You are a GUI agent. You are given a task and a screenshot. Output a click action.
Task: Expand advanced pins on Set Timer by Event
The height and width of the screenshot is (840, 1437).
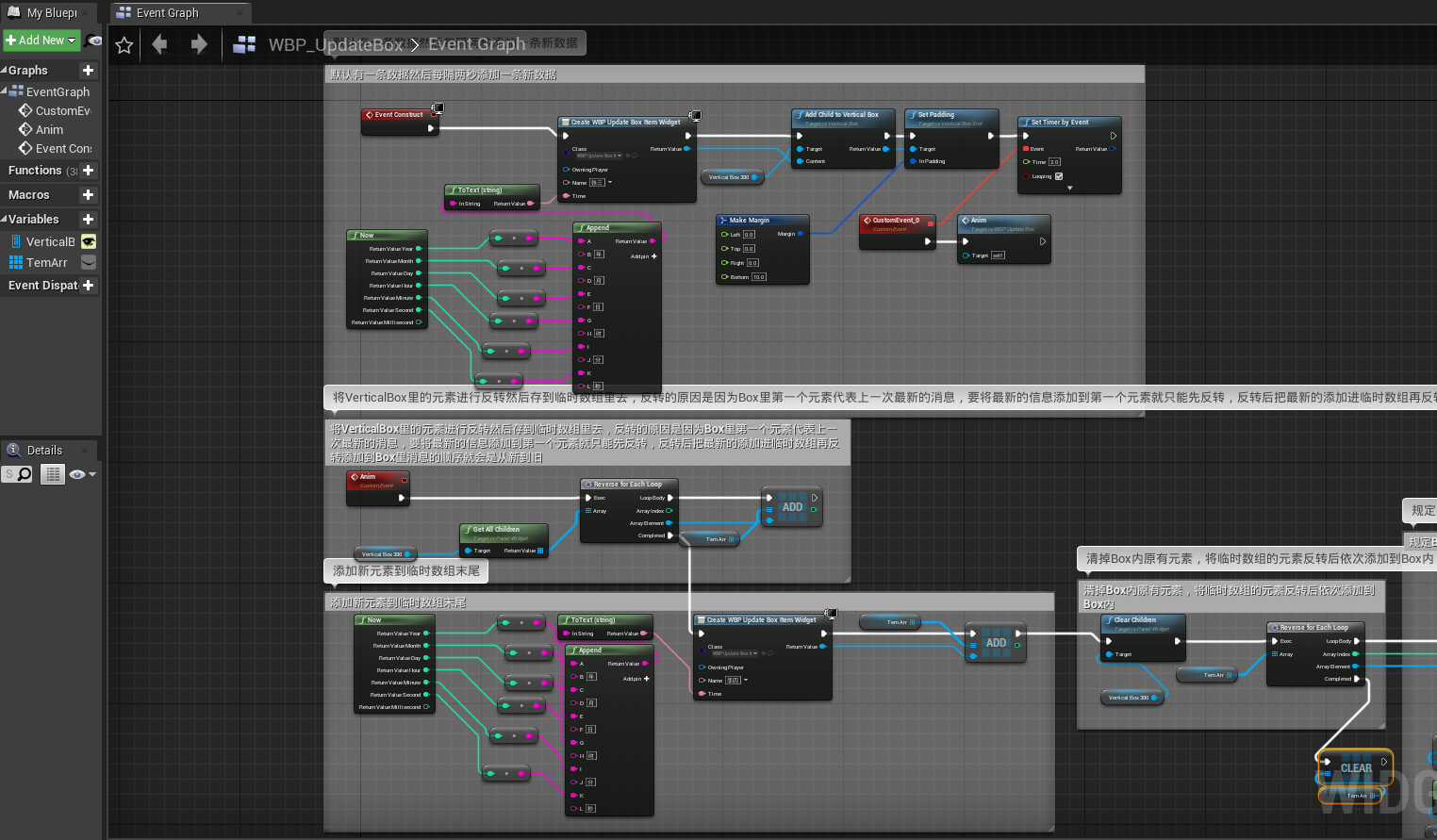point(1070,188)
